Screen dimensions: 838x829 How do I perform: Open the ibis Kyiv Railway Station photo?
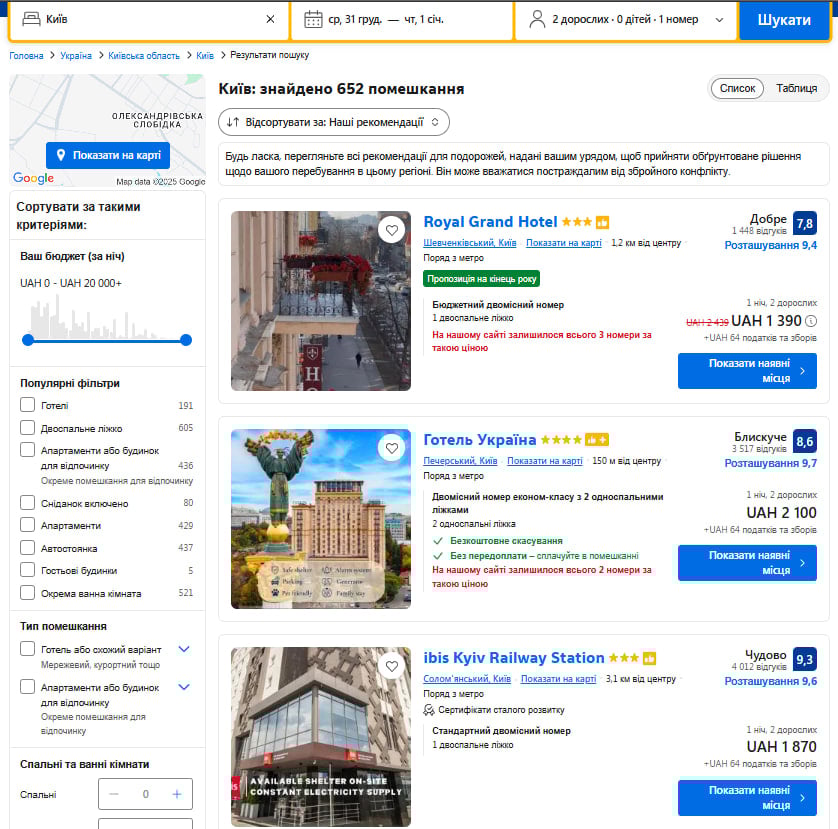pyautogui.click(x=320, y=736)
